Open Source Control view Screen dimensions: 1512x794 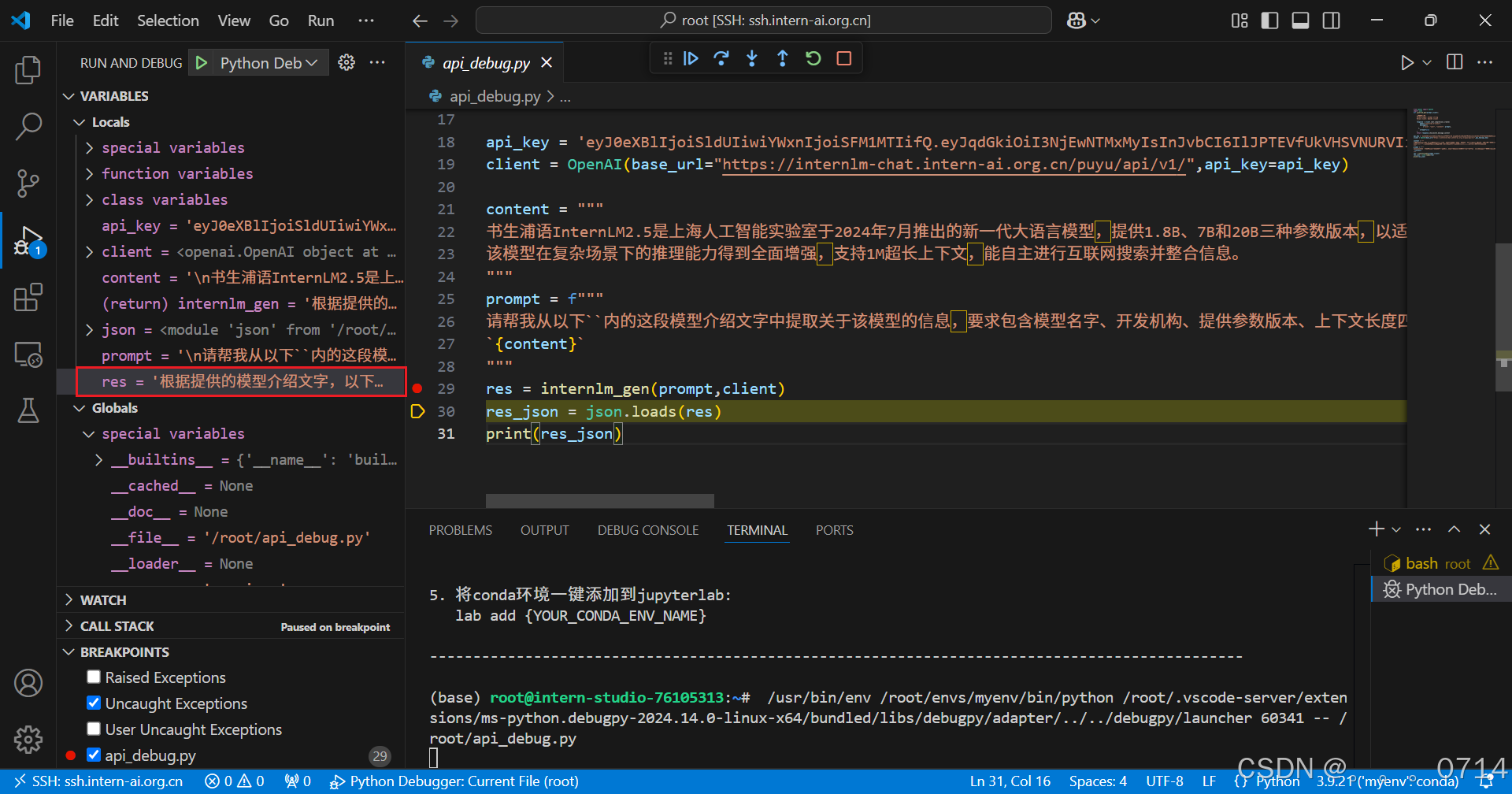point(28,184)
